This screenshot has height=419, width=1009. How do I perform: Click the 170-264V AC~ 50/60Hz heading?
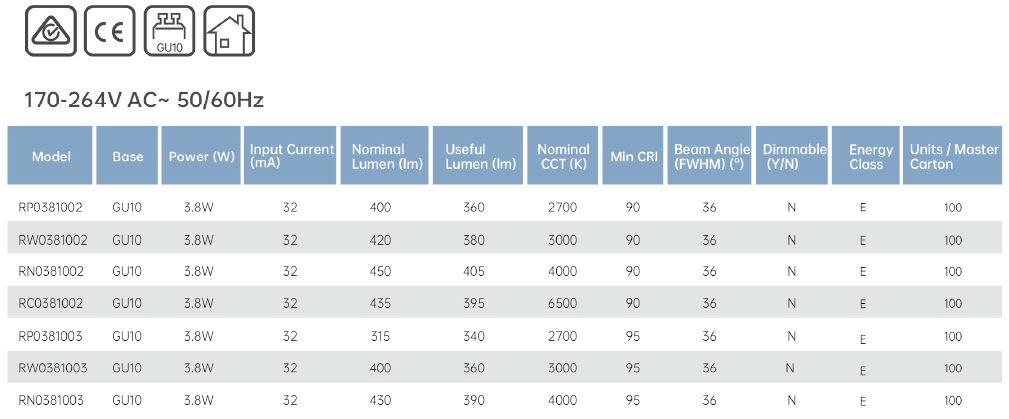144,100
